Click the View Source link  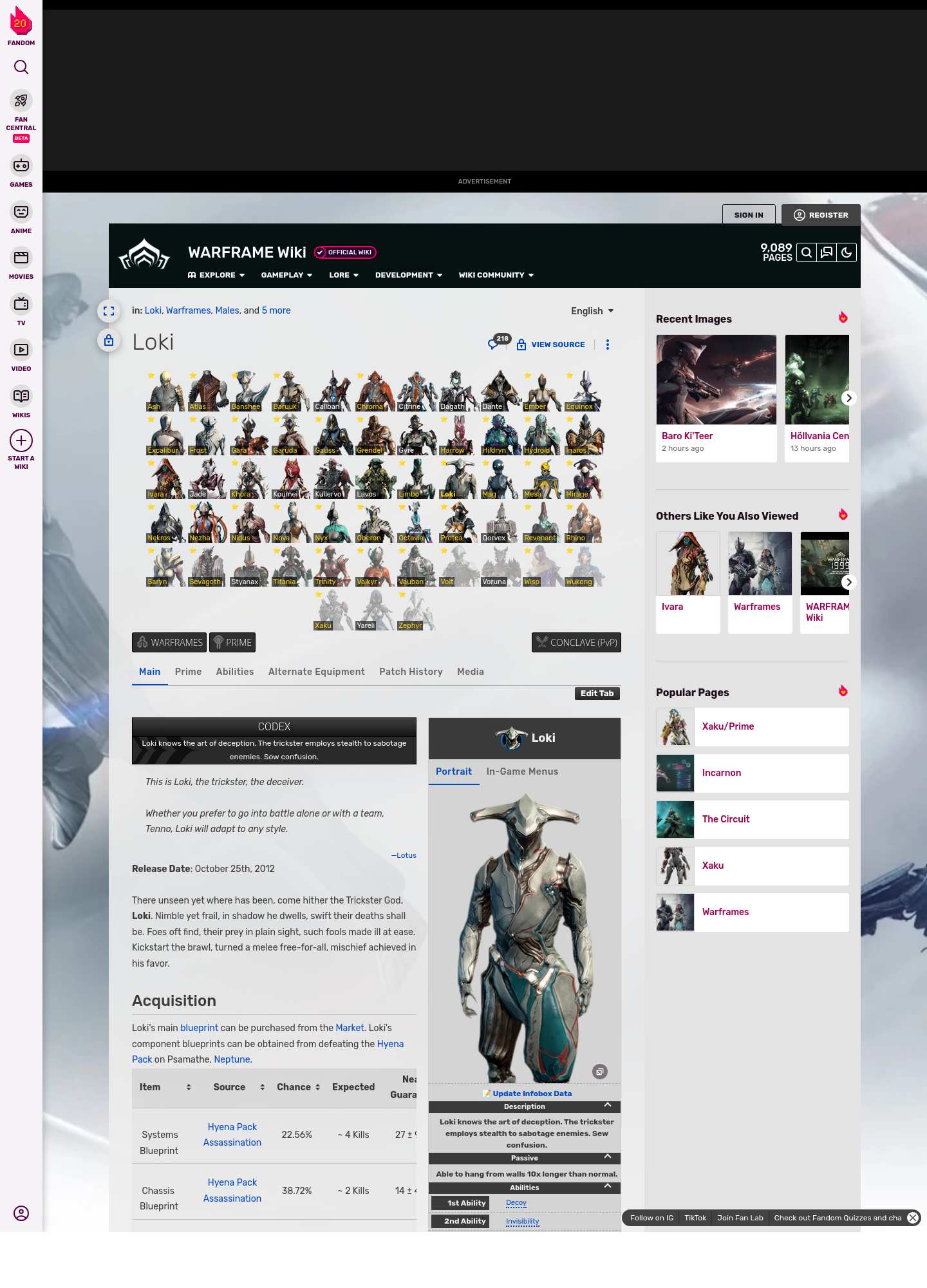[551, 345]
